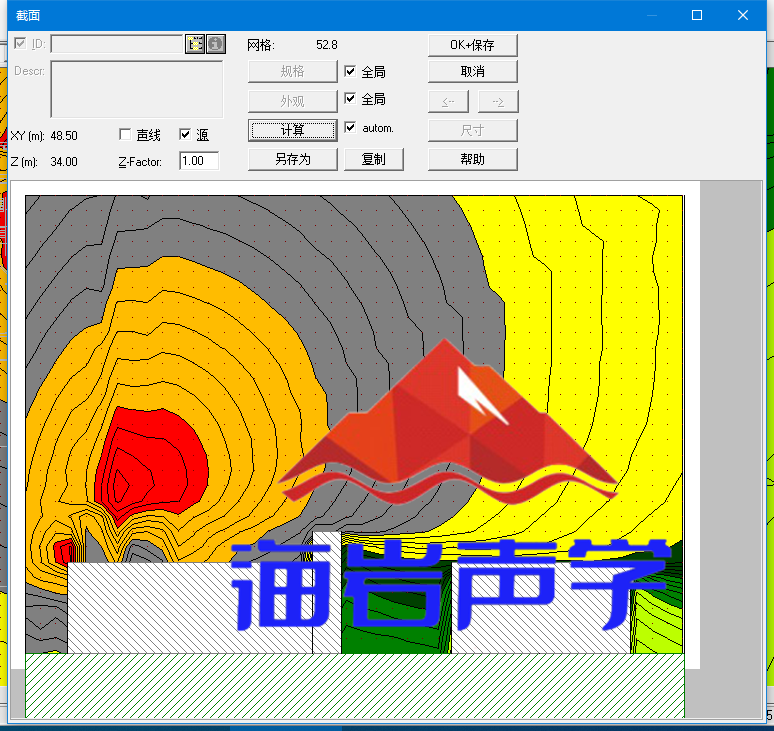
Task: Click the info icon beside ID field
Action: click(x=216, y=44)
